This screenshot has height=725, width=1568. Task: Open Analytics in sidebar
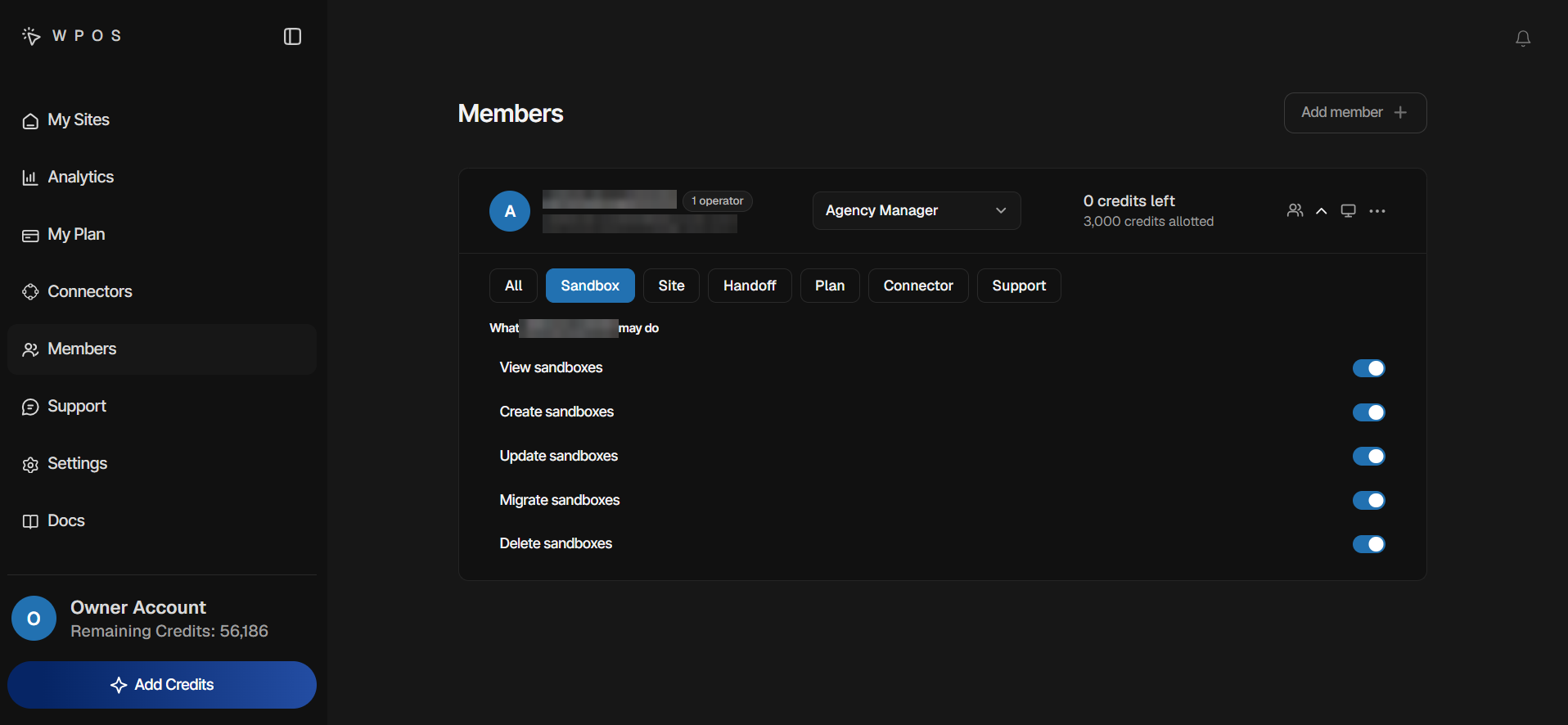pyautogui.click(x=162, y=178)
